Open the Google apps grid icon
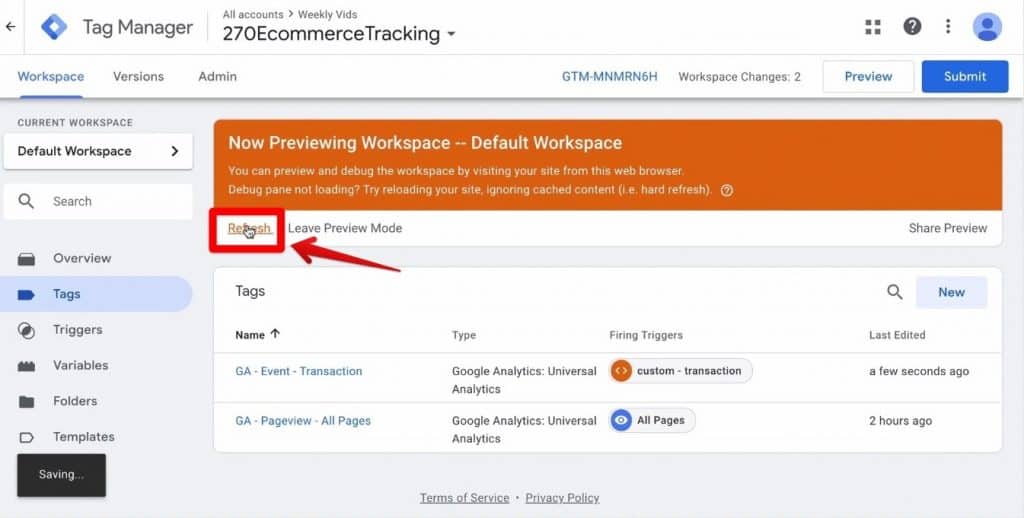The width and height of the screenshot is (1024, 518). pos(874,27)
